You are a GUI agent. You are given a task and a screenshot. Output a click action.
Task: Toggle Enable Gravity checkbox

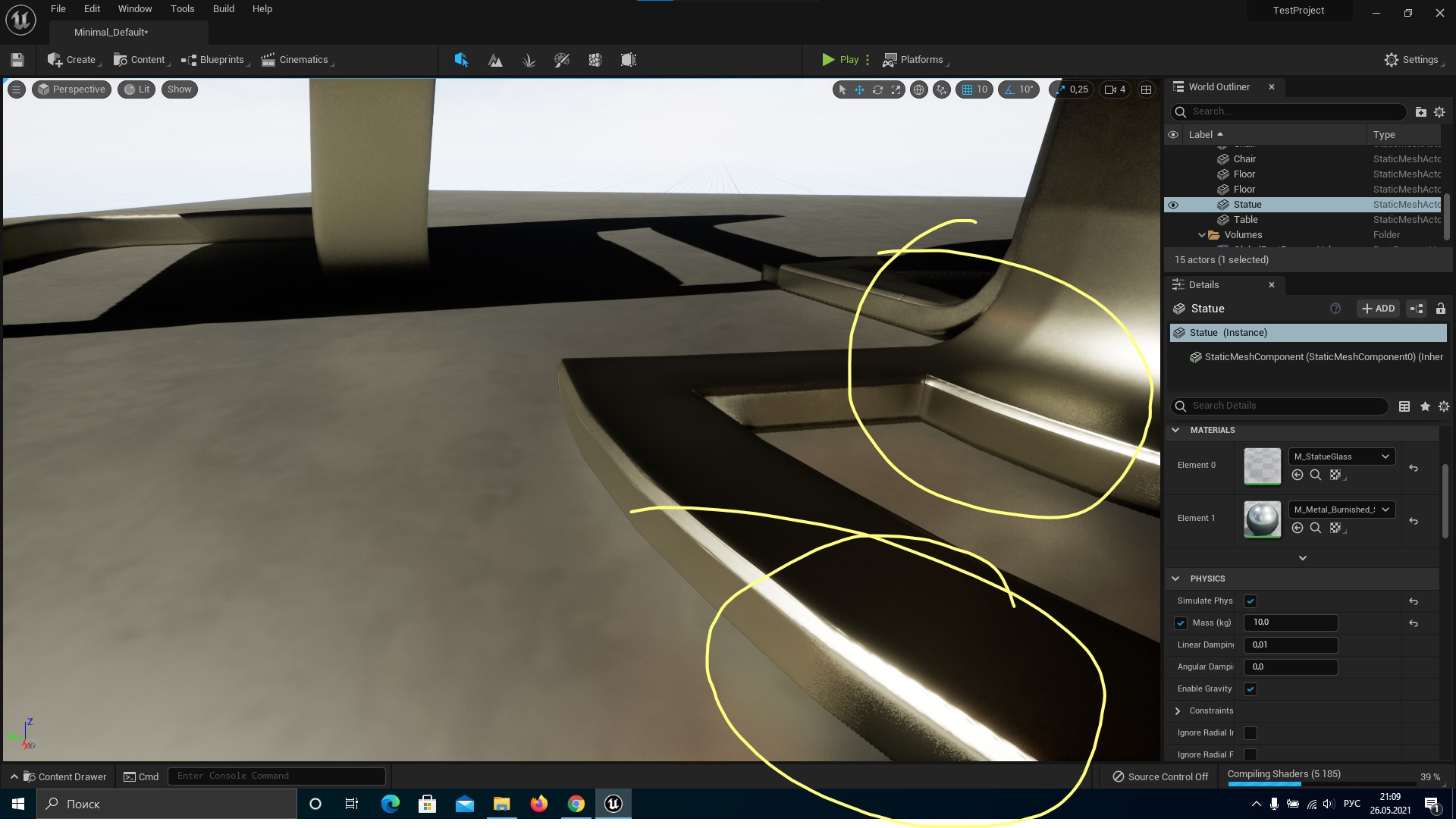coord(1250,689)
